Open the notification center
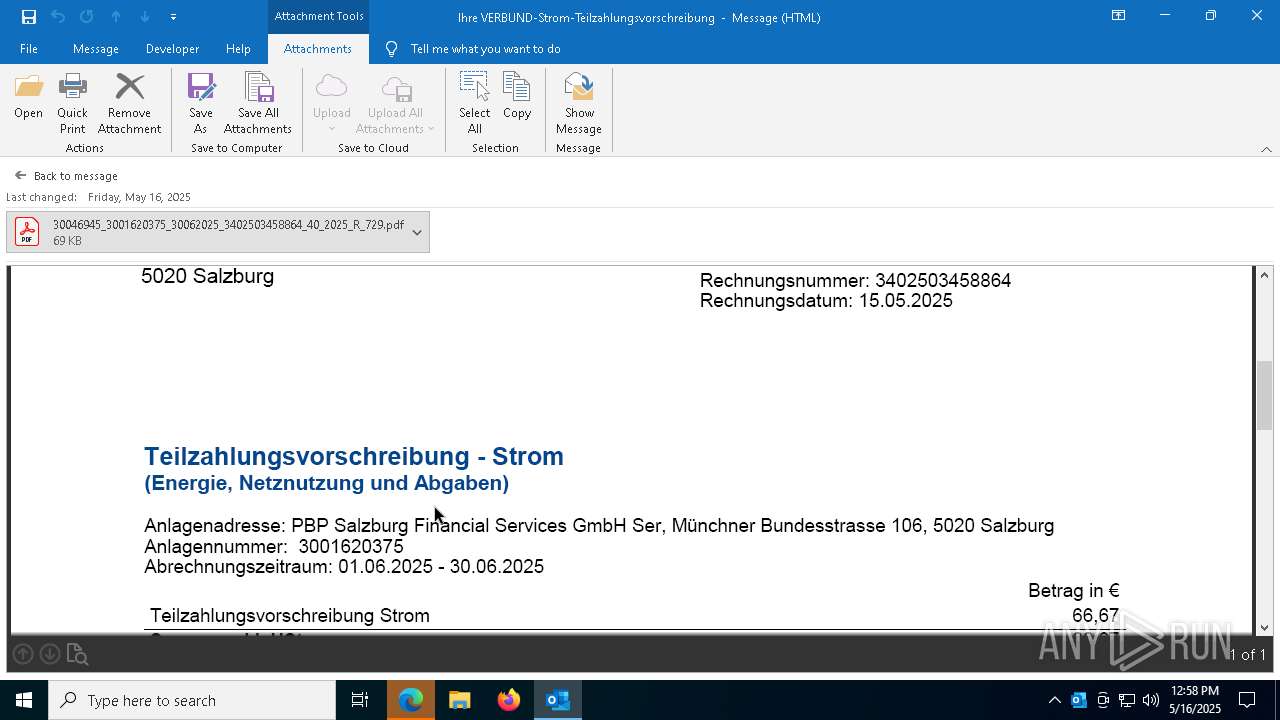 (x=1247, y=700)
